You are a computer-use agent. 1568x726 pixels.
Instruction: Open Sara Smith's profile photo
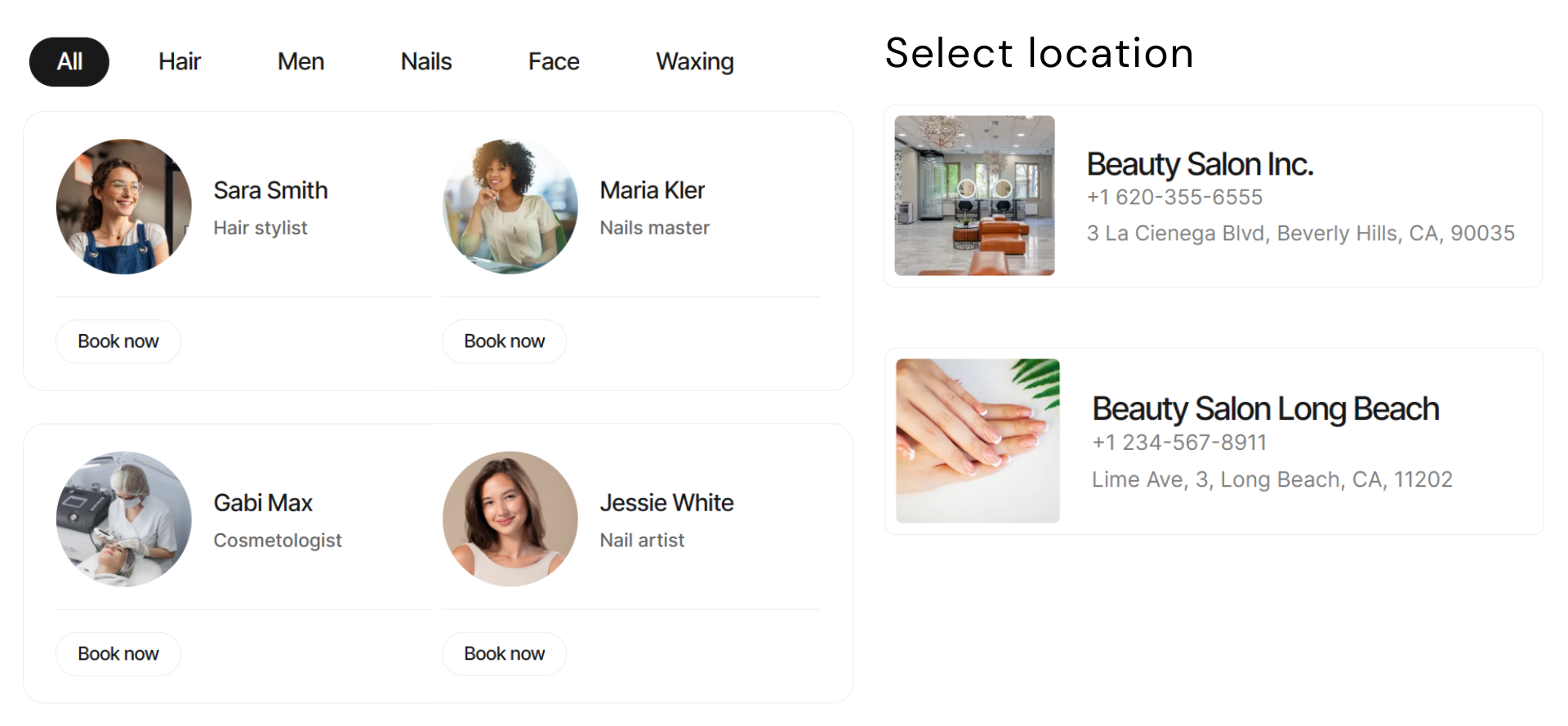point(123,206)
